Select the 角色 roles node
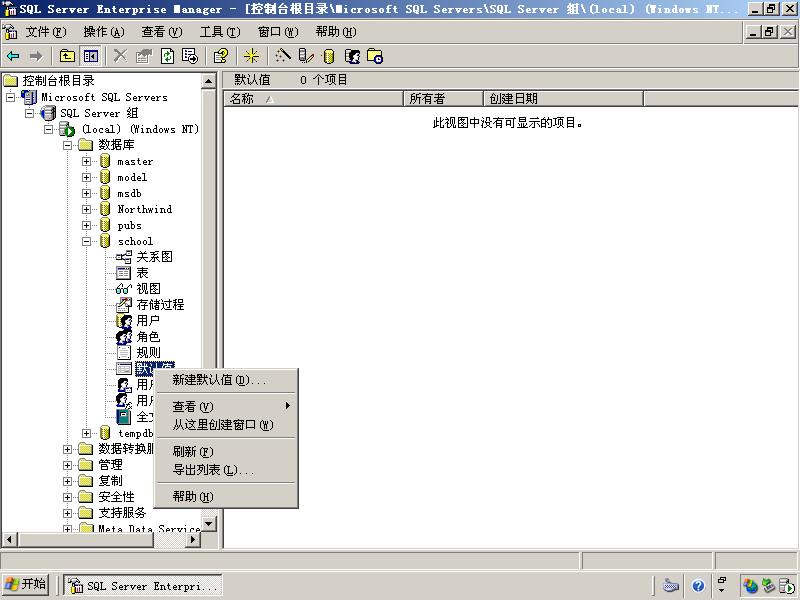Screen dimensions: 800x600 [x=148, y=337]
